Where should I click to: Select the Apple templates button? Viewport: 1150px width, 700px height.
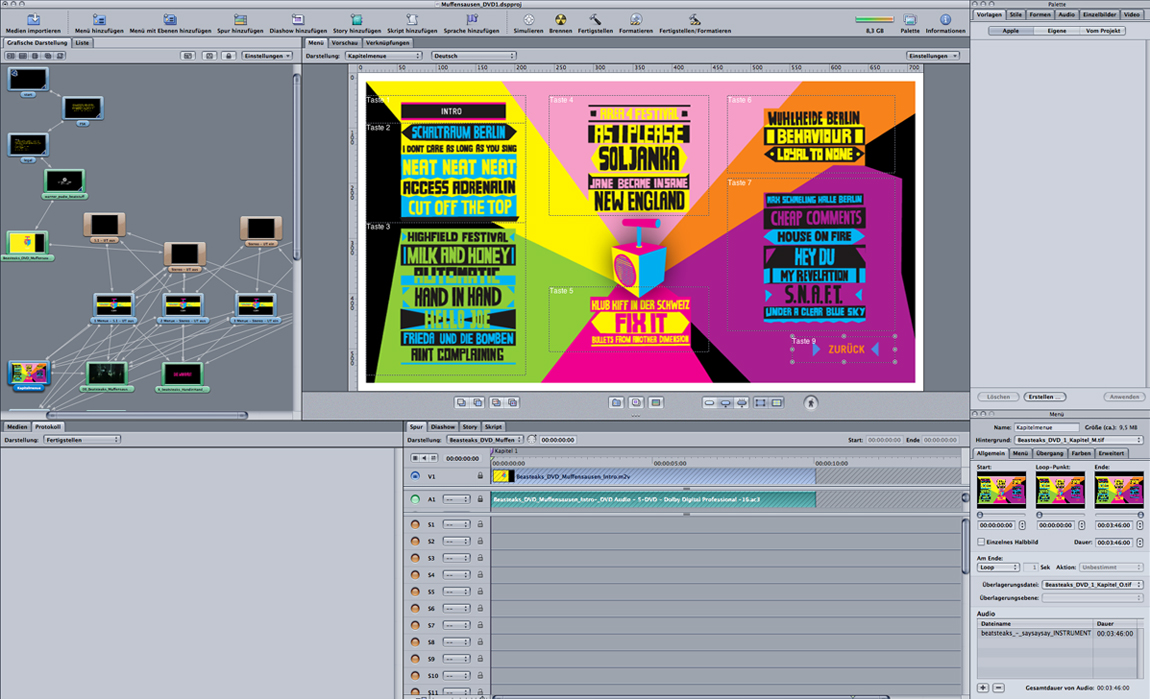pos(1011,31)
